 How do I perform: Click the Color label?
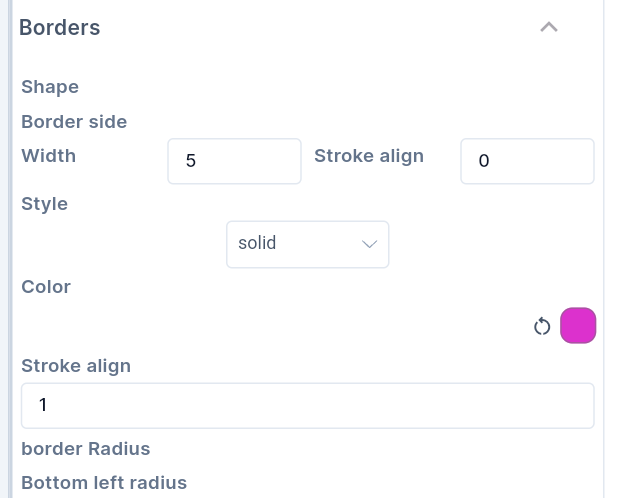(x=46, y=287)
